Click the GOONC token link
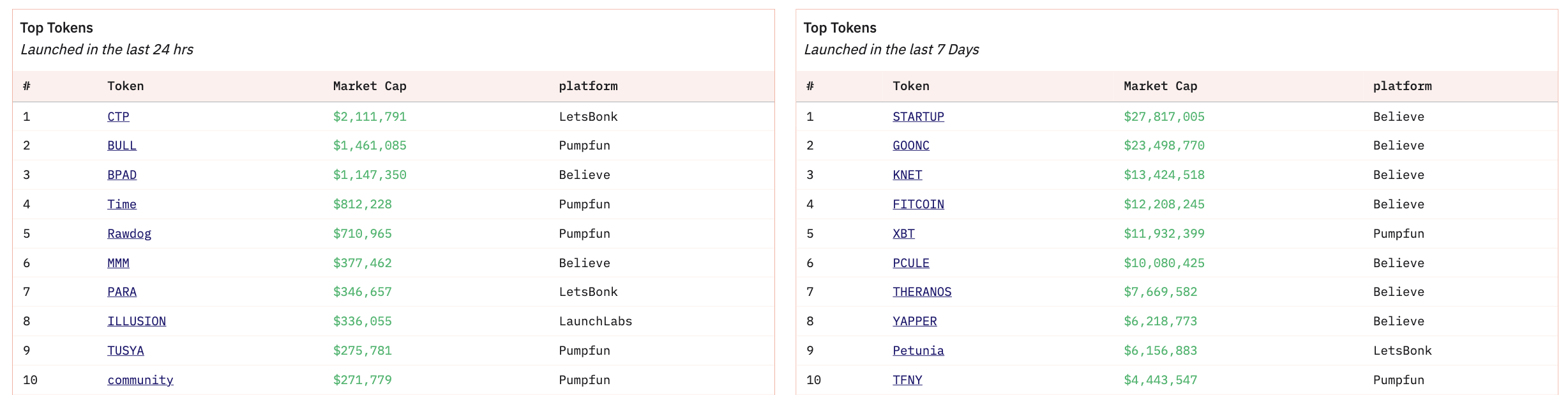Image resolution: width=1568 pixels, height=395 pixels. [x=910, y=146]
